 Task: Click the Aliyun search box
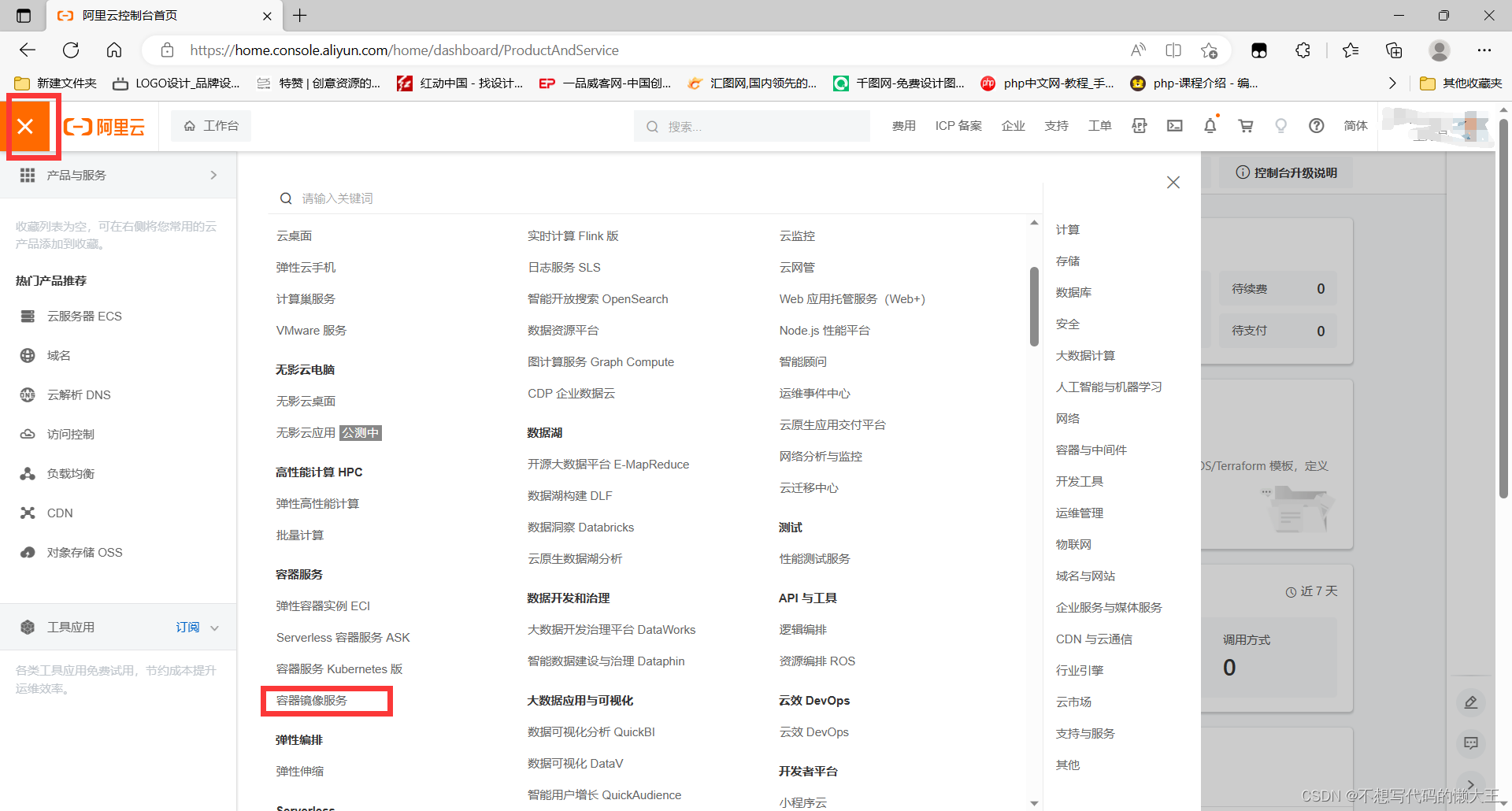click(x=752, y=126)
